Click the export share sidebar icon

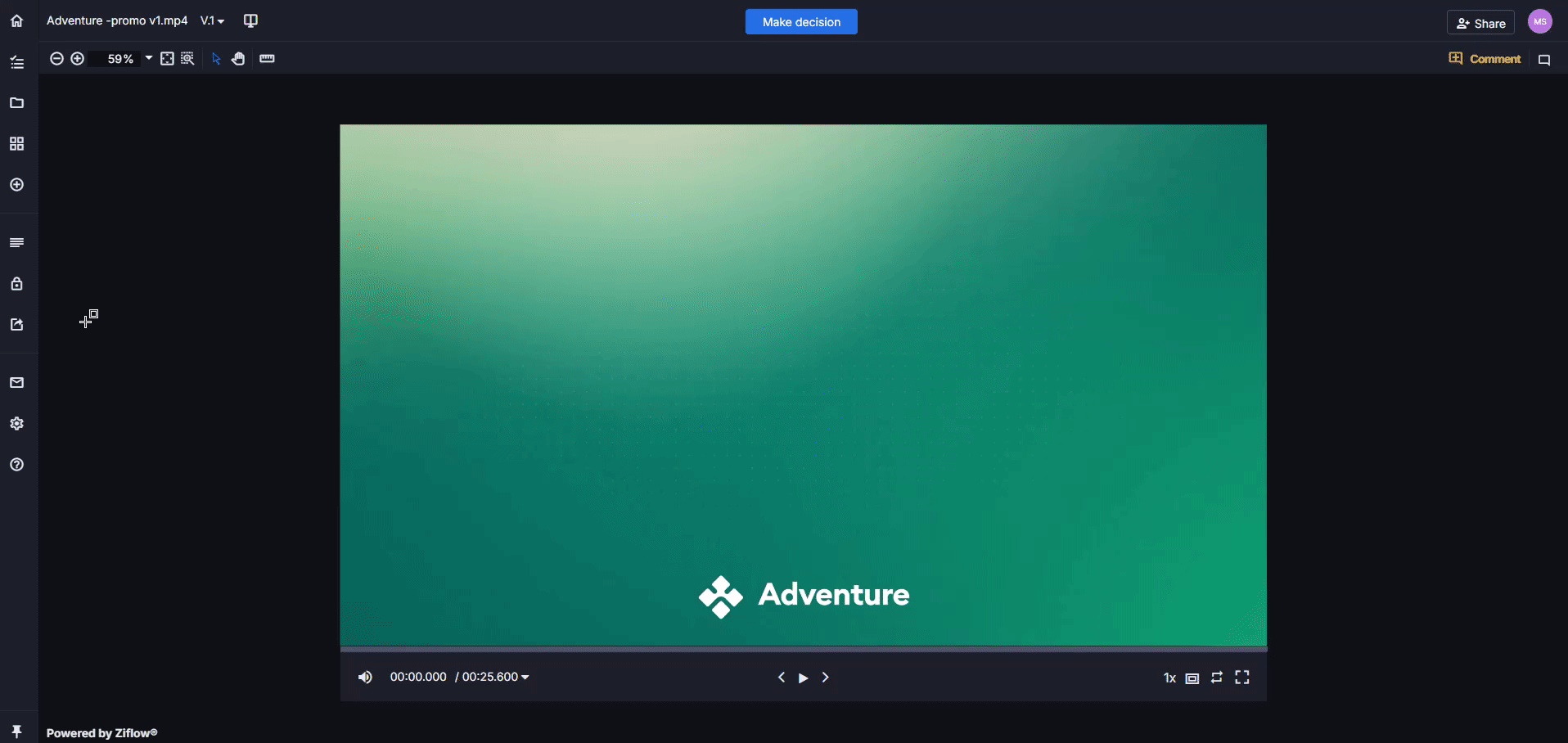pos(16,325)
